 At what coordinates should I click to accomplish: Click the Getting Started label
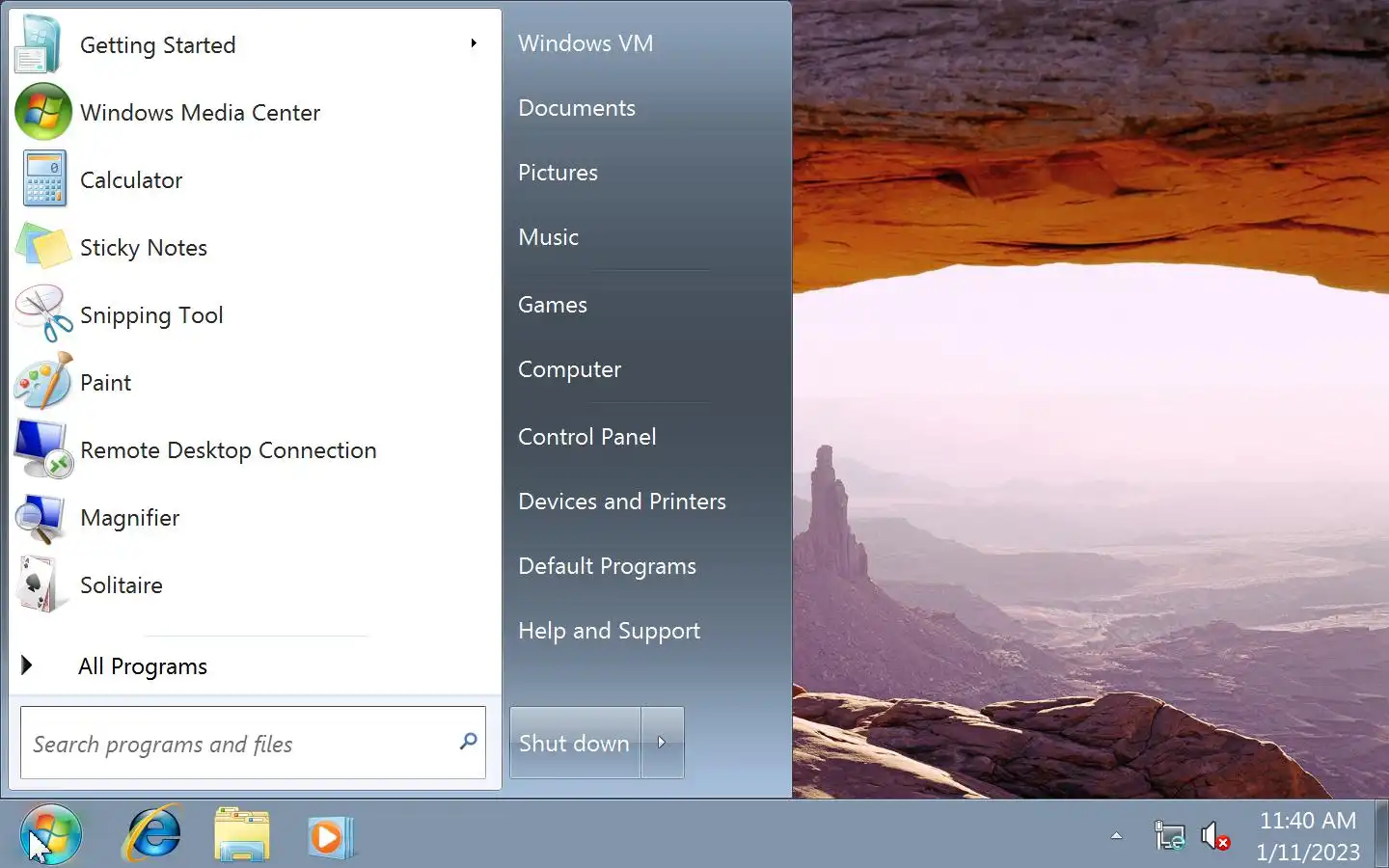[x=157, y=45]
